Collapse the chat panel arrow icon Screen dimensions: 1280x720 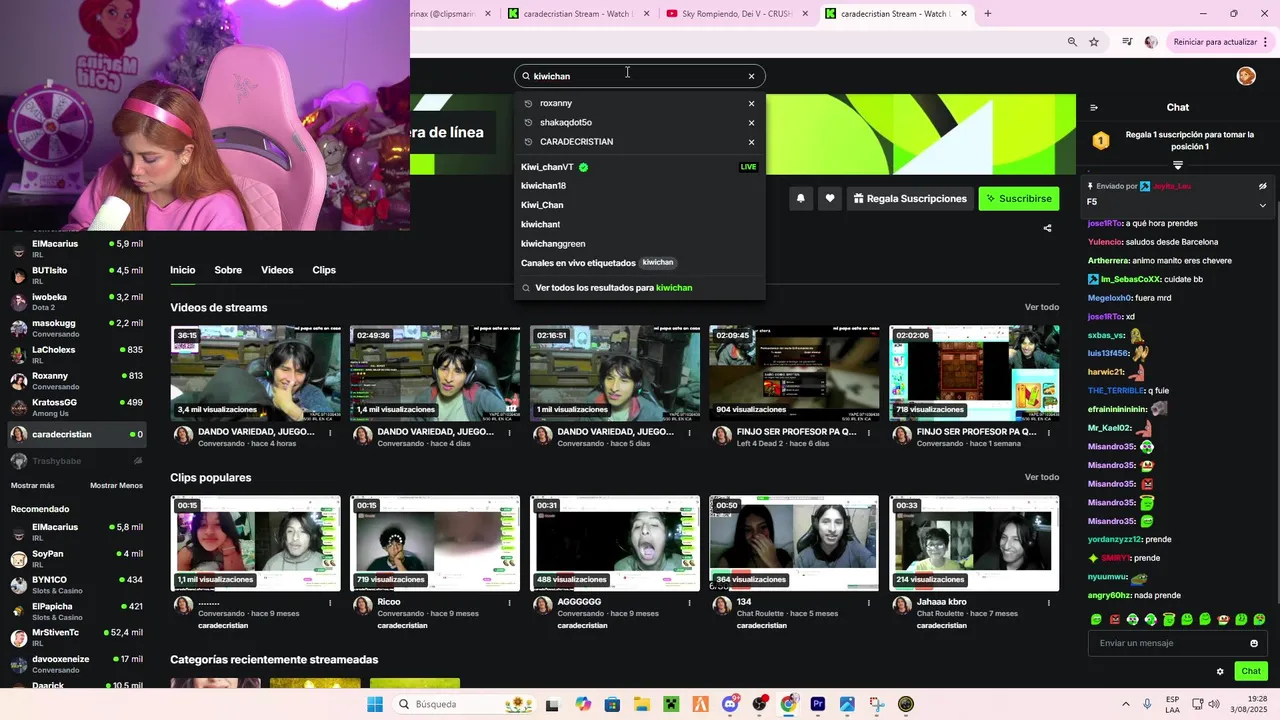(x=1093, y=108)
